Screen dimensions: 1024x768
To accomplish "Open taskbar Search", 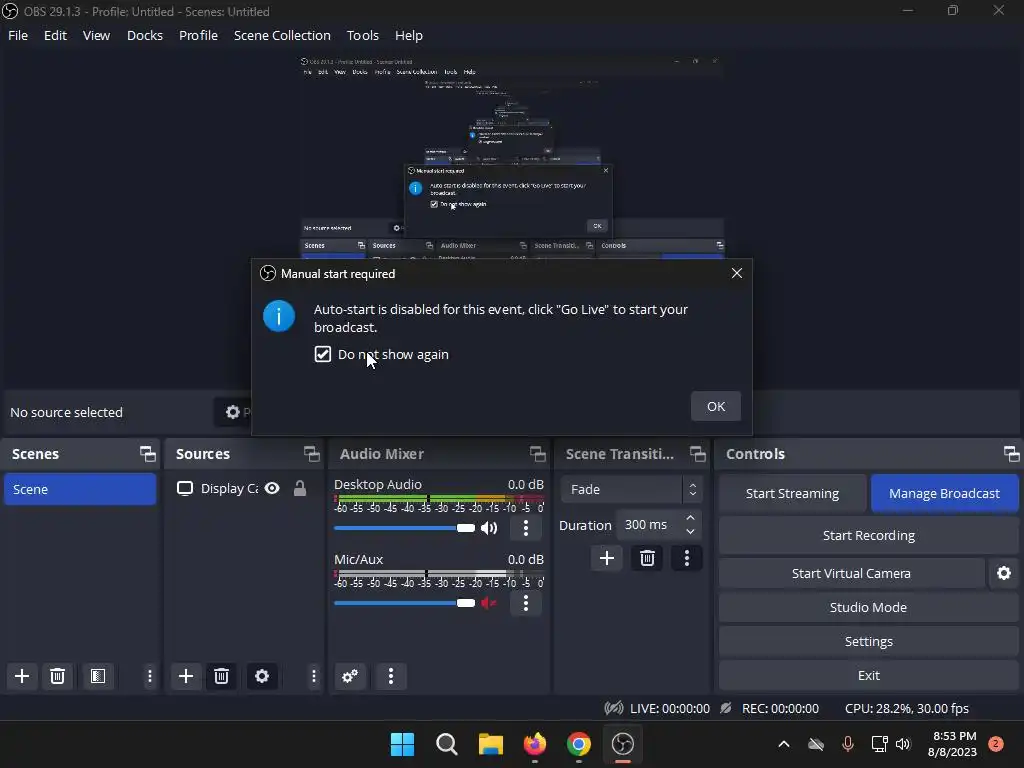I will click(447, 744).
